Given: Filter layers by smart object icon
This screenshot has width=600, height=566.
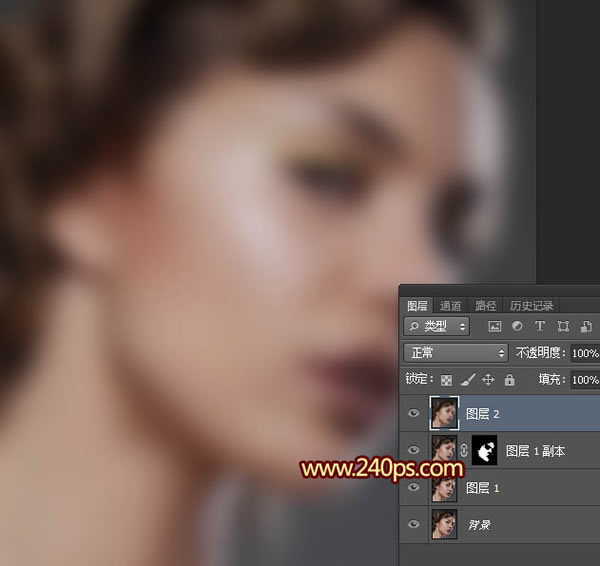Looking at the screenshot, I should tap(586, 326).
